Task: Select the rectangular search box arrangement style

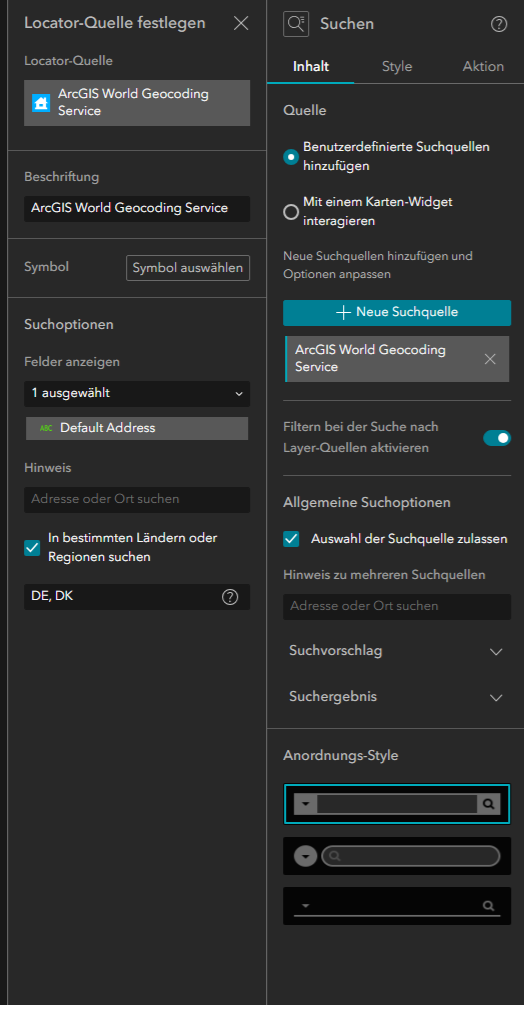Action: click(397, 804)
